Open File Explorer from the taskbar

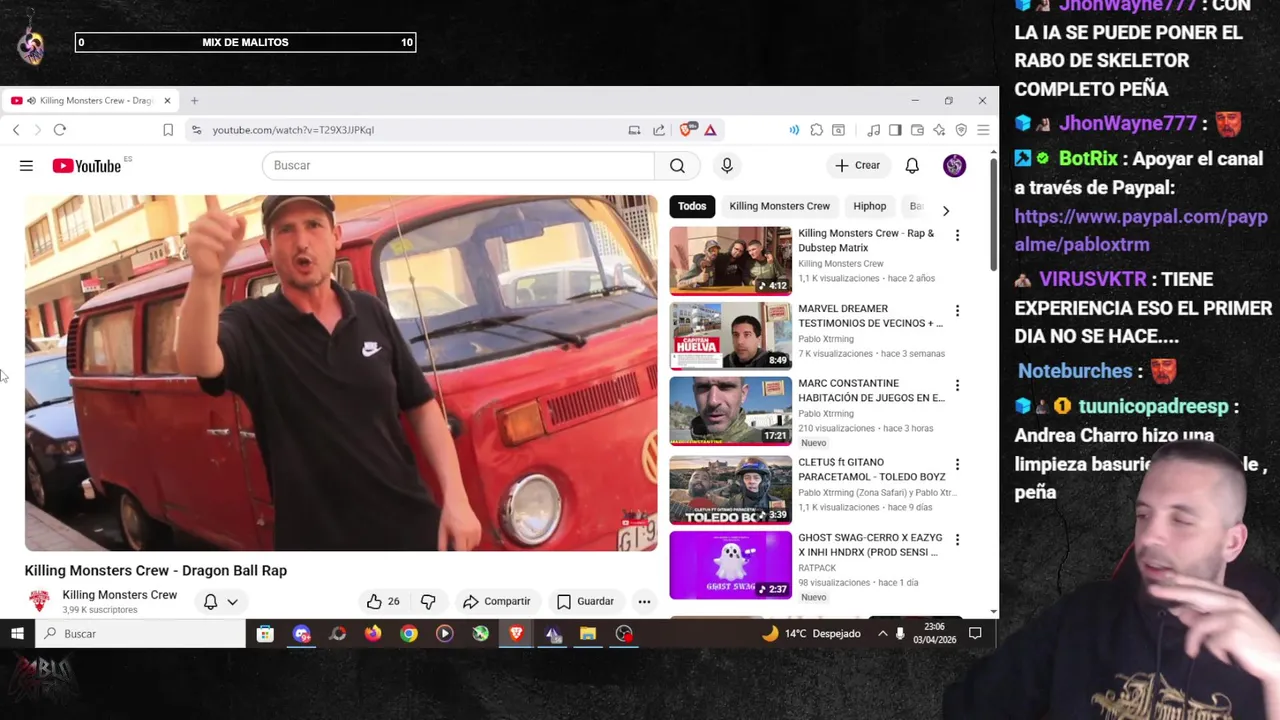[588, 633]
